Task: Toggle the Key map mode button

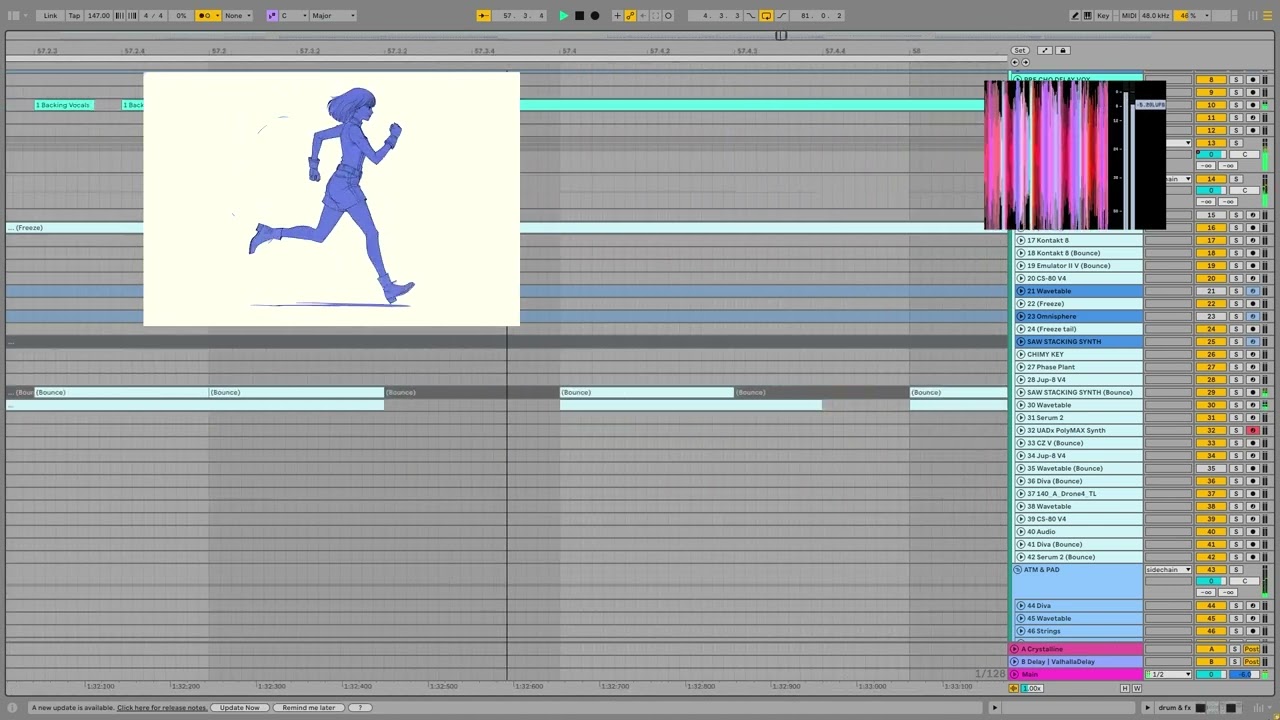Action: click(1103, 15)
